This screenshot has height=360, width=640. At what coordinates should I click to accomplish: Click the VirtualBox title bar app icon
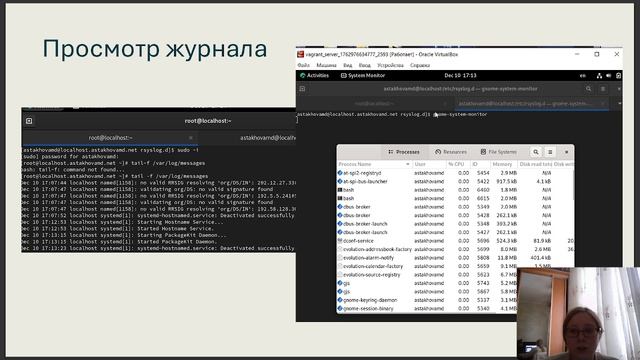pos(300,54)
